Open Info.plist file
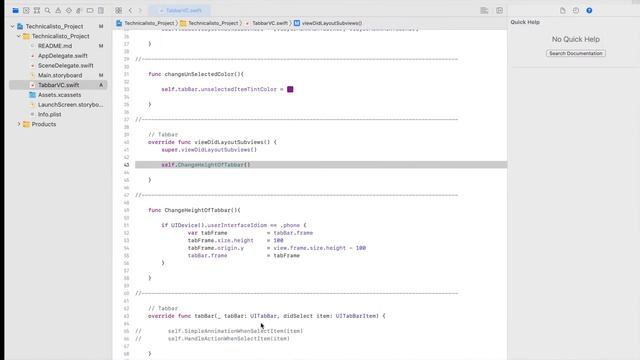 tap(49, 114)
